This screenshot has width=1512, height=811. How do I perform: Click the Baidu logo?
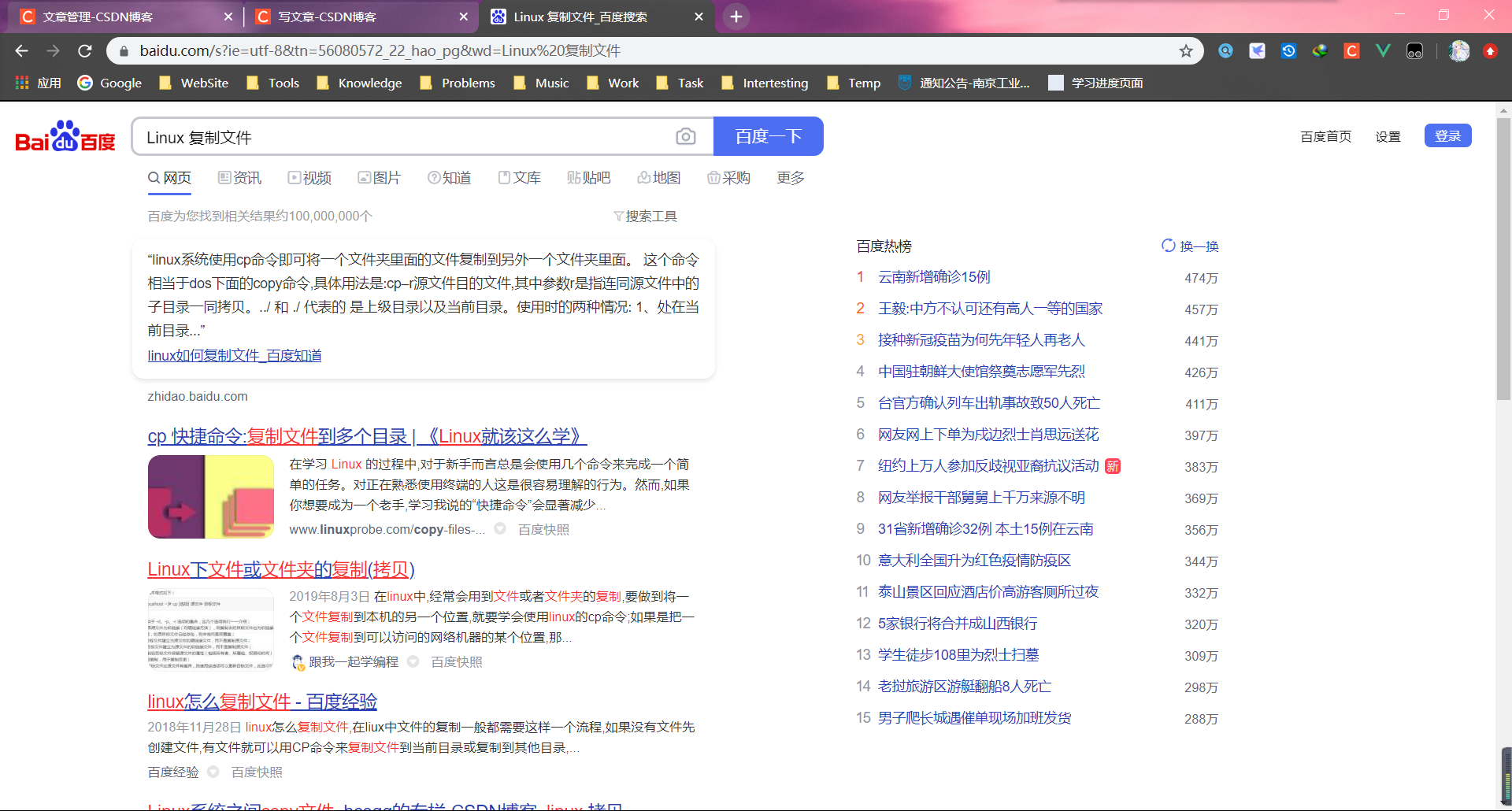tap(65, 137)
